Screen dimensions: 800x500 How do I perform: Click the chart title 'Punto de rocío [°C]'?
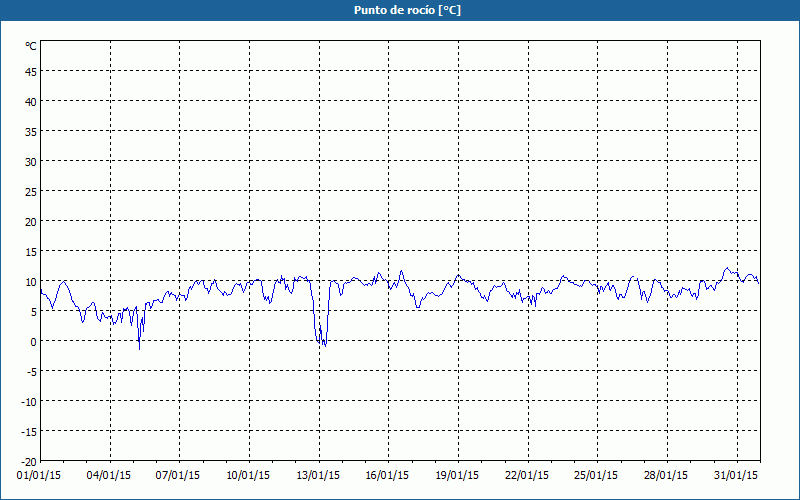pyautogui.click(x=407, y=10)
